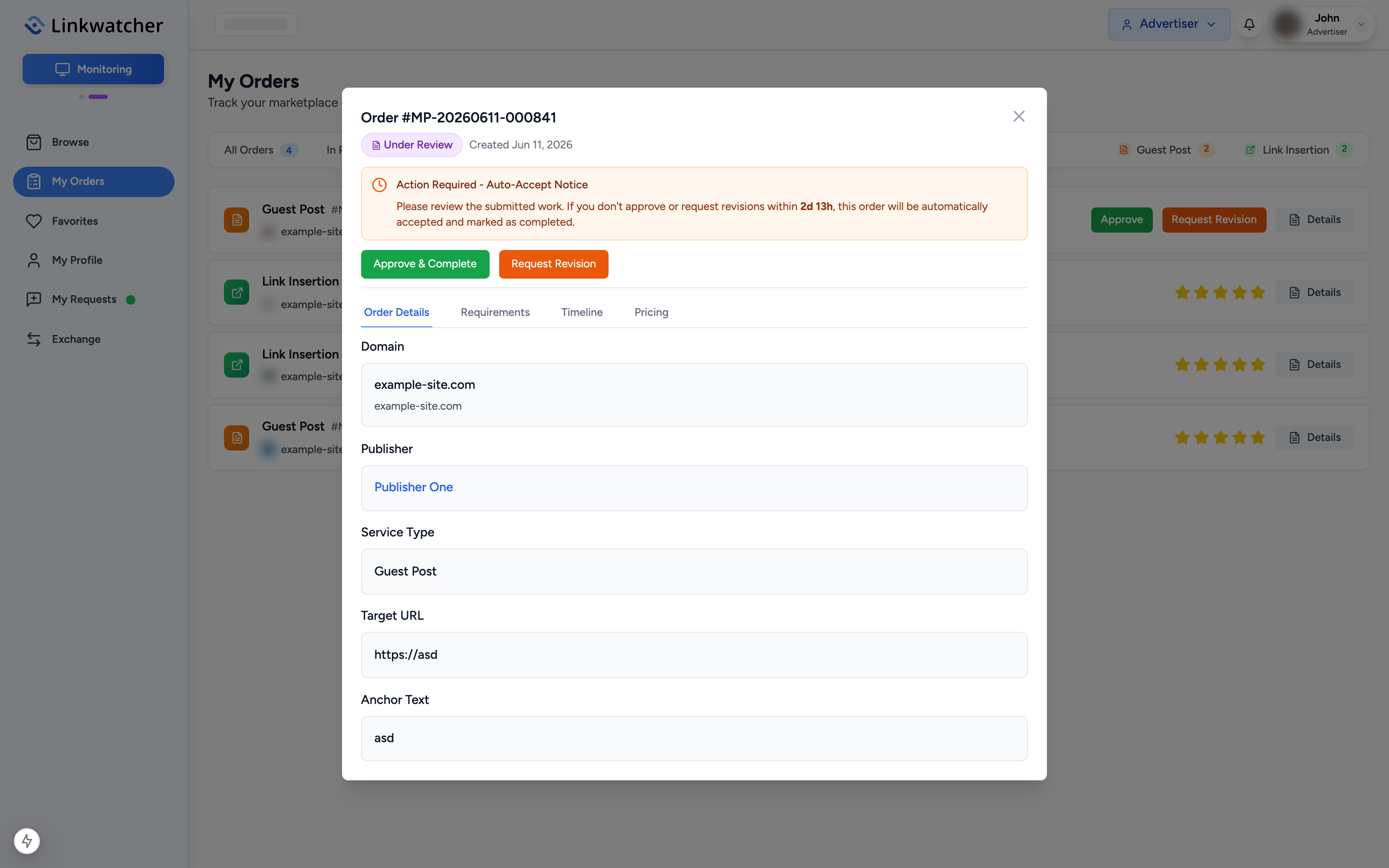Open Browse in sidebar

coord(94,142)
